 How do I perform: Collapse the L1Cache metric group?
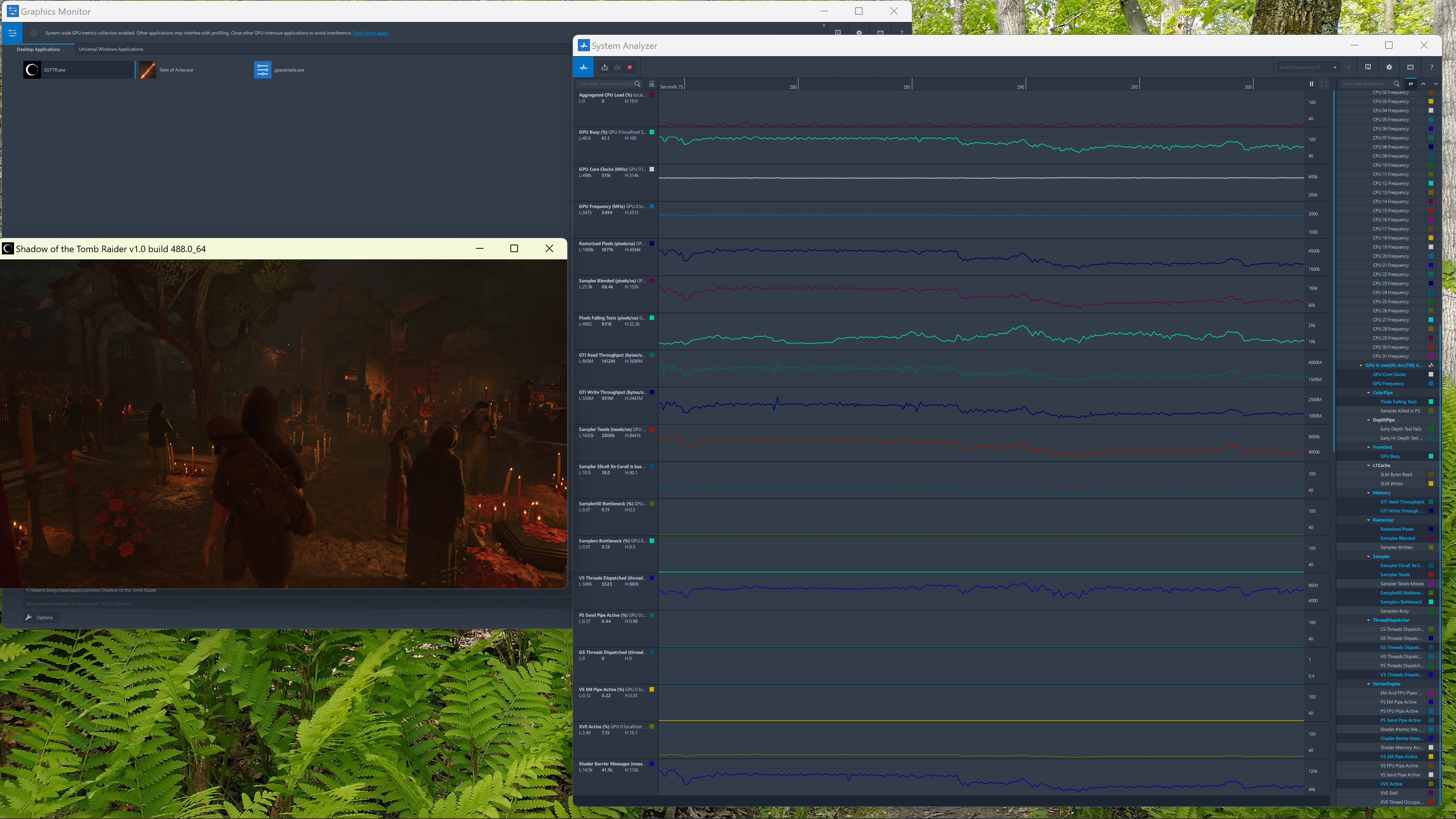click(x=1368, y=466)
